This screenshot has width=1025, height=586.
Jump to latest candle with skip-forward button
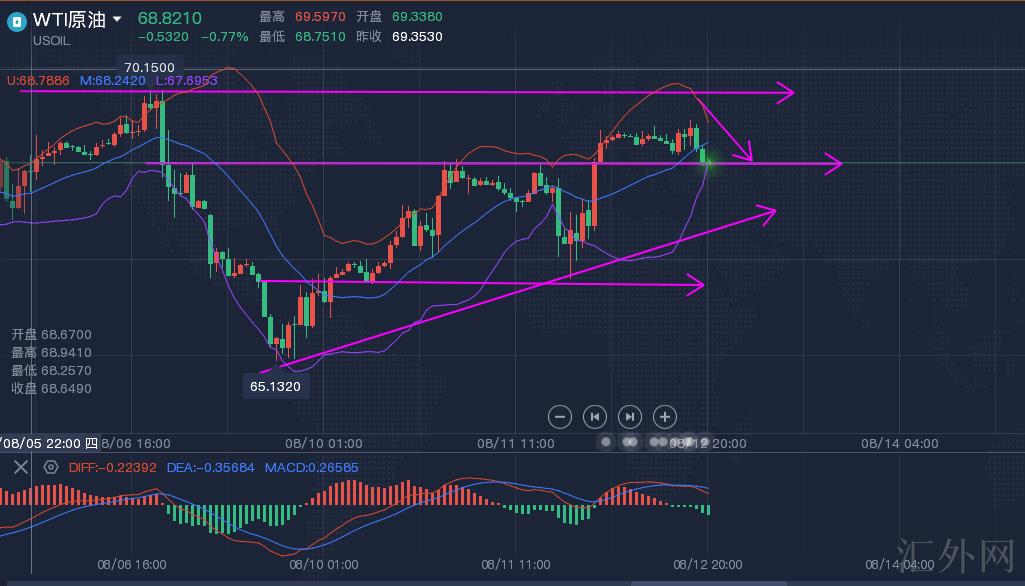[x=630, y=417]
